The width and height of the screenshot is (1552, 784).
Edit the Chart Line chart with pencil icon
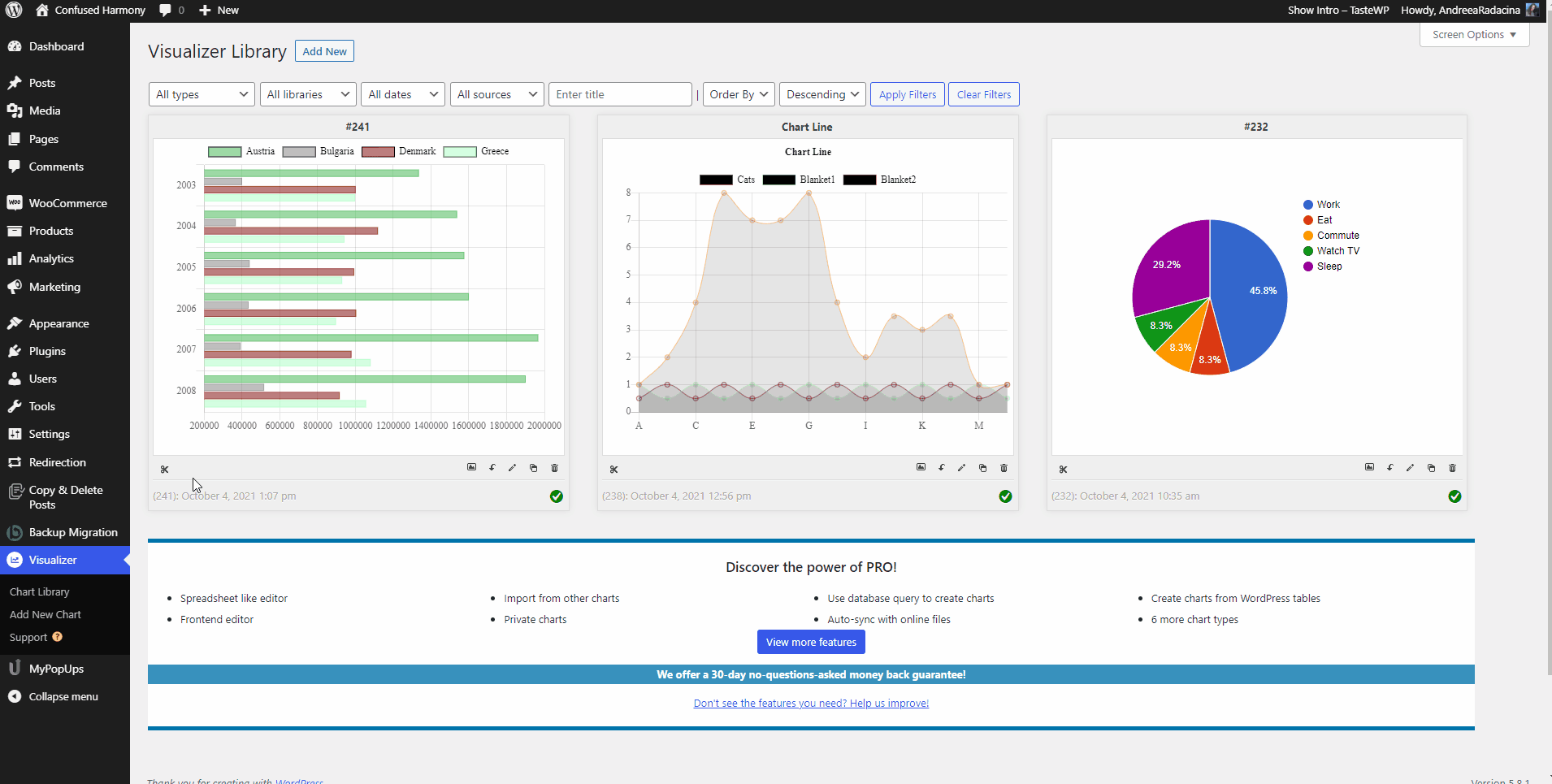[x=961, y=468]
